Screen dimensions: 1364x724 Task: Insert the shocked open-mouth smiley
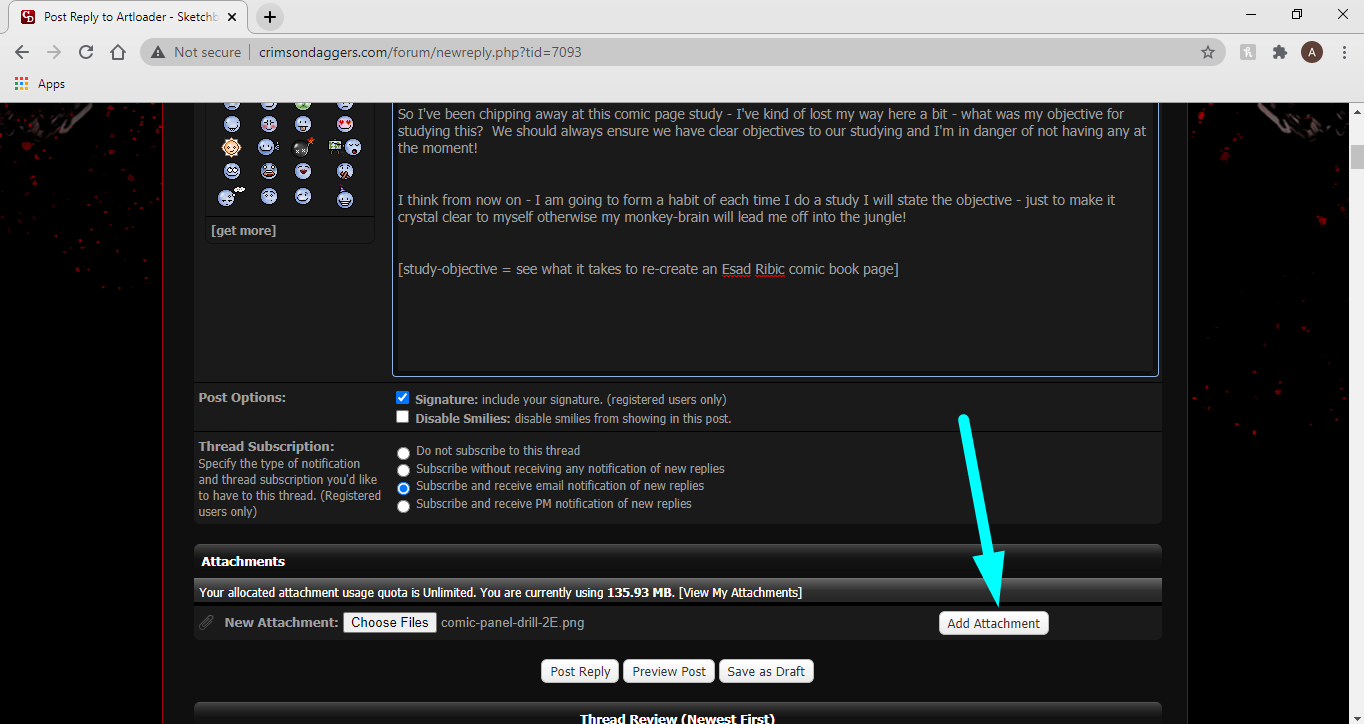pos(269,171)
